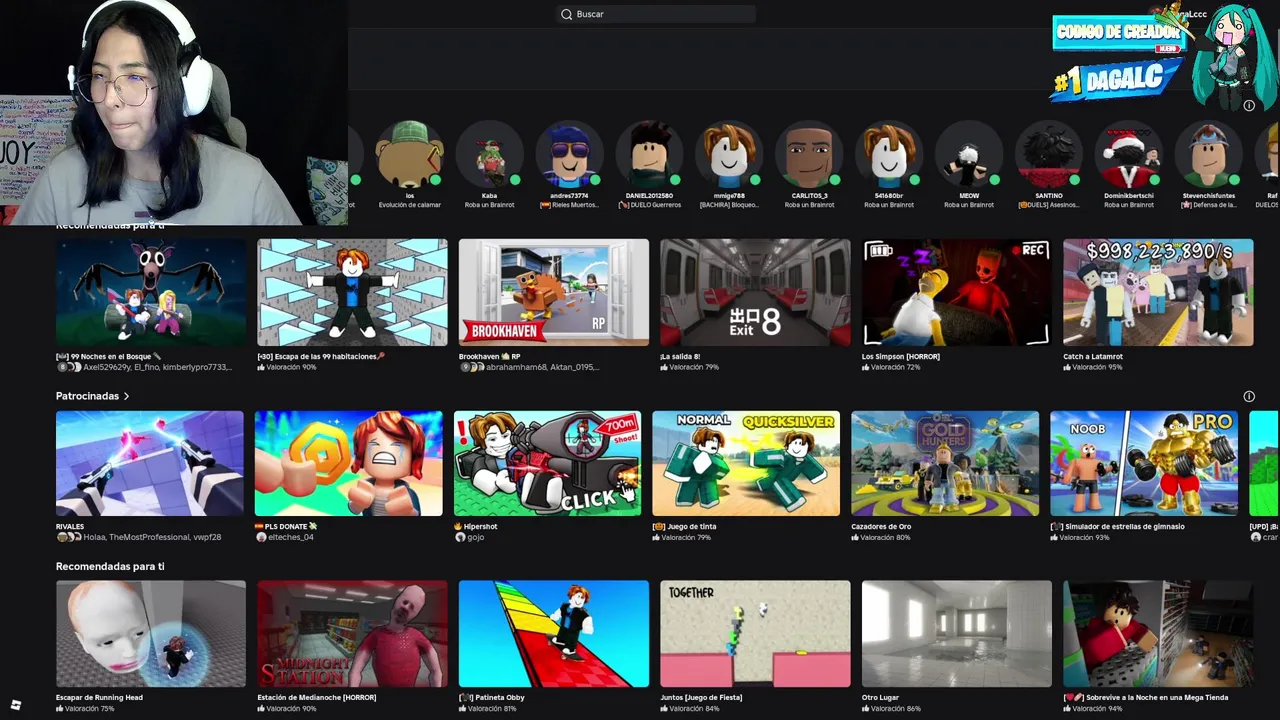Click 'Valoración 72%' under Los Simpson
The height and width of the screenshot is (720, 1280).
(x=895, y=367)
